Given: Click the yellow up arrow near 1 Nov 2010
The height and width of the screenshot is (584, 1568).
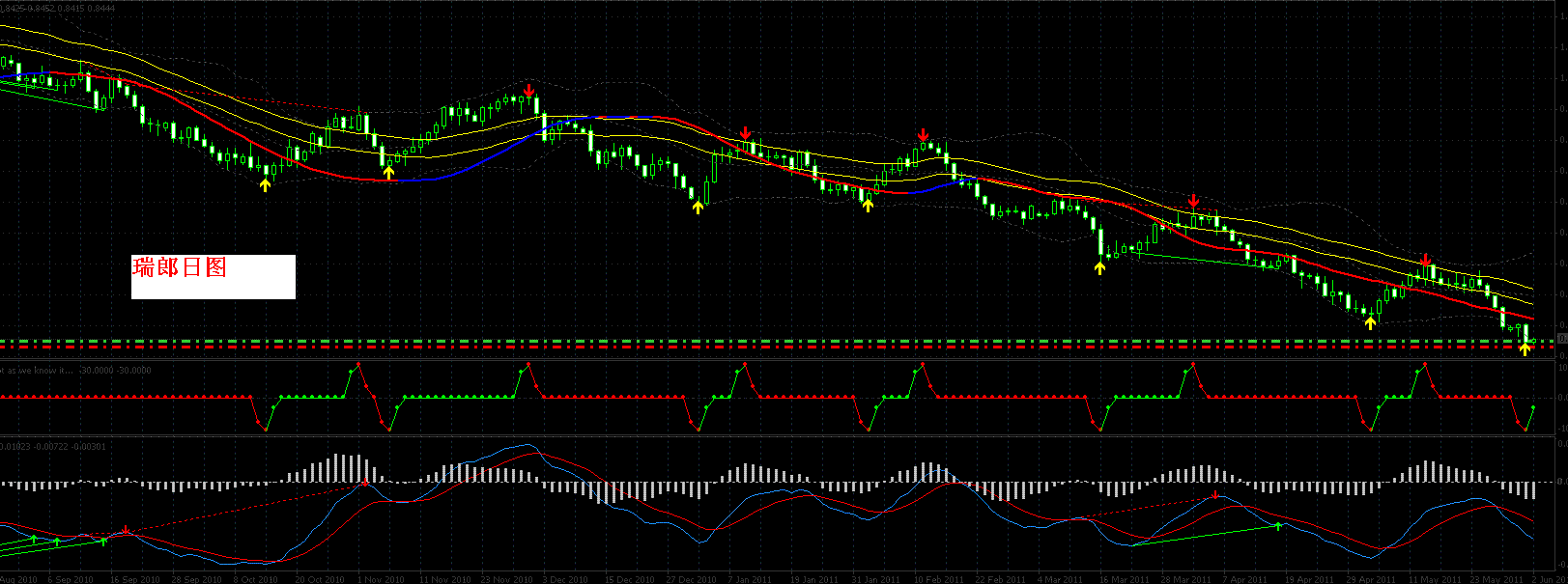Looking at the screenshot, I should point(389,172).
